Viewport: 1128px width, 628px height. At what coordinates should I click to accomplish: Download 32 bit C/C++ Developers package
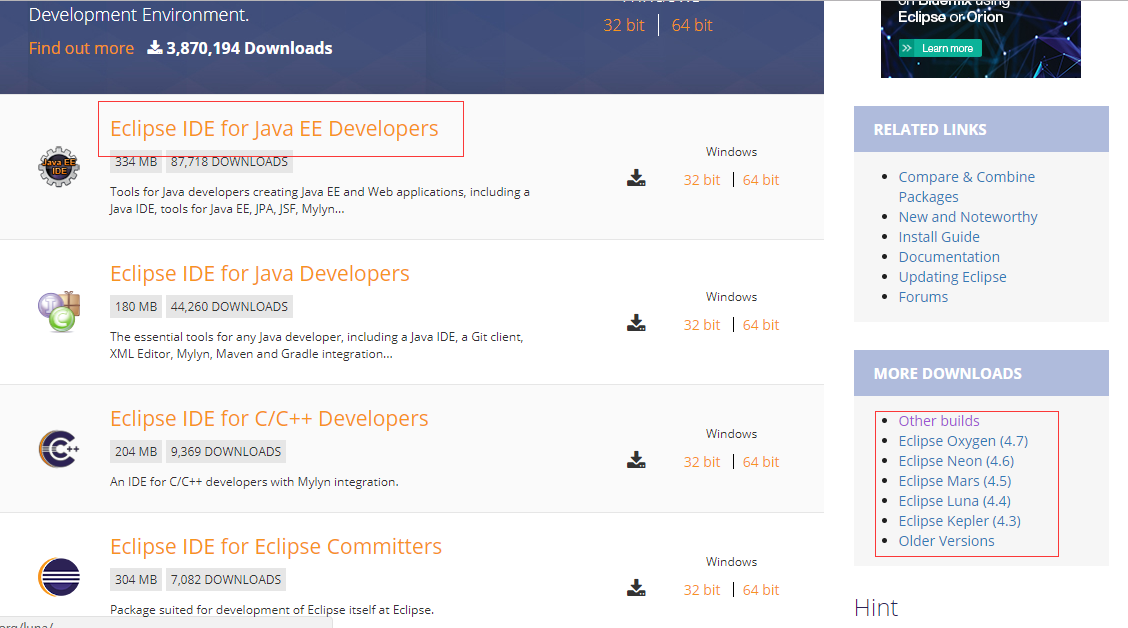coord(701,462)
